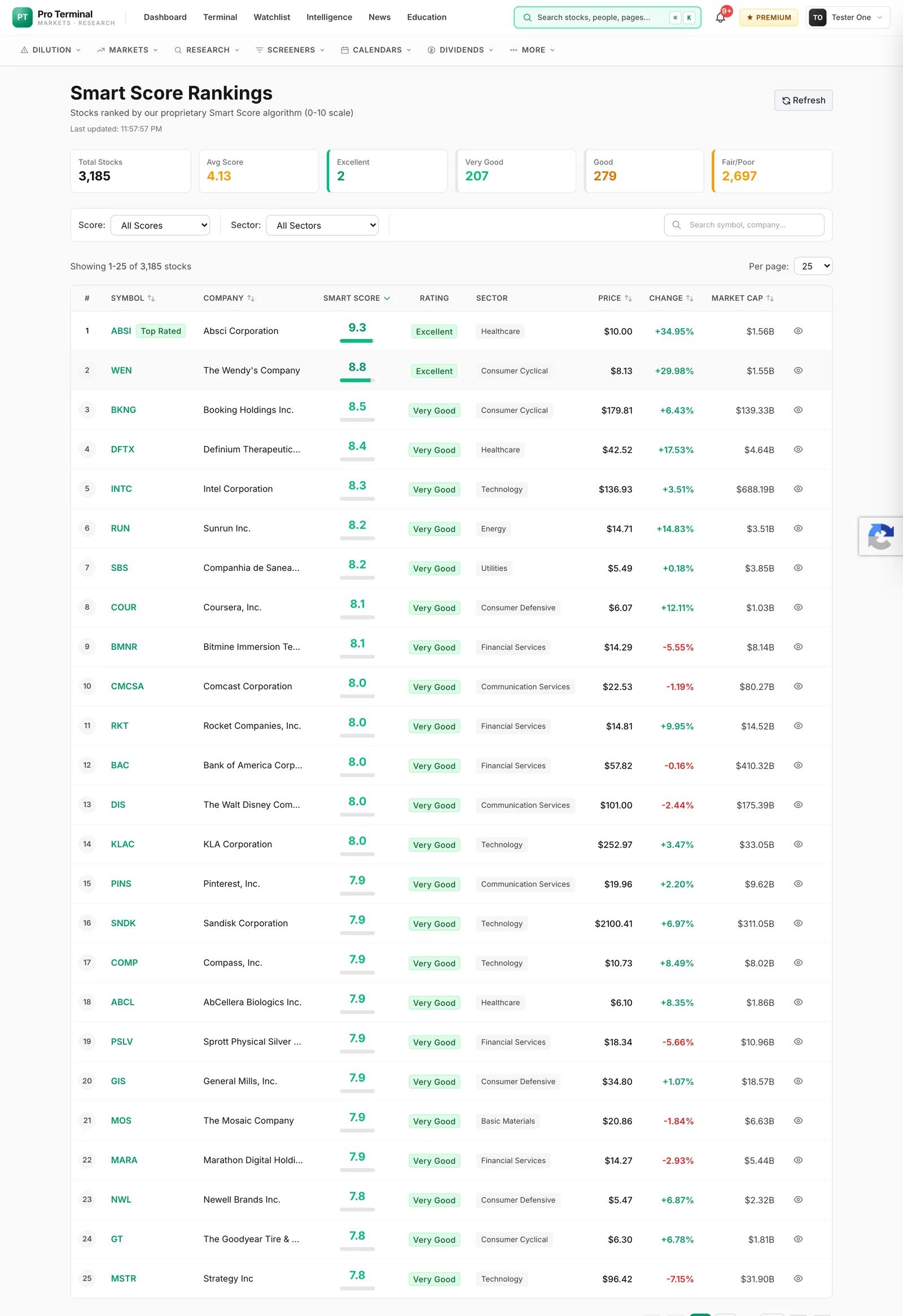Image resolution: width=903 pixels, height=1316 pixels.
Task: Go to the Education tab
Action: click(427, 17)
